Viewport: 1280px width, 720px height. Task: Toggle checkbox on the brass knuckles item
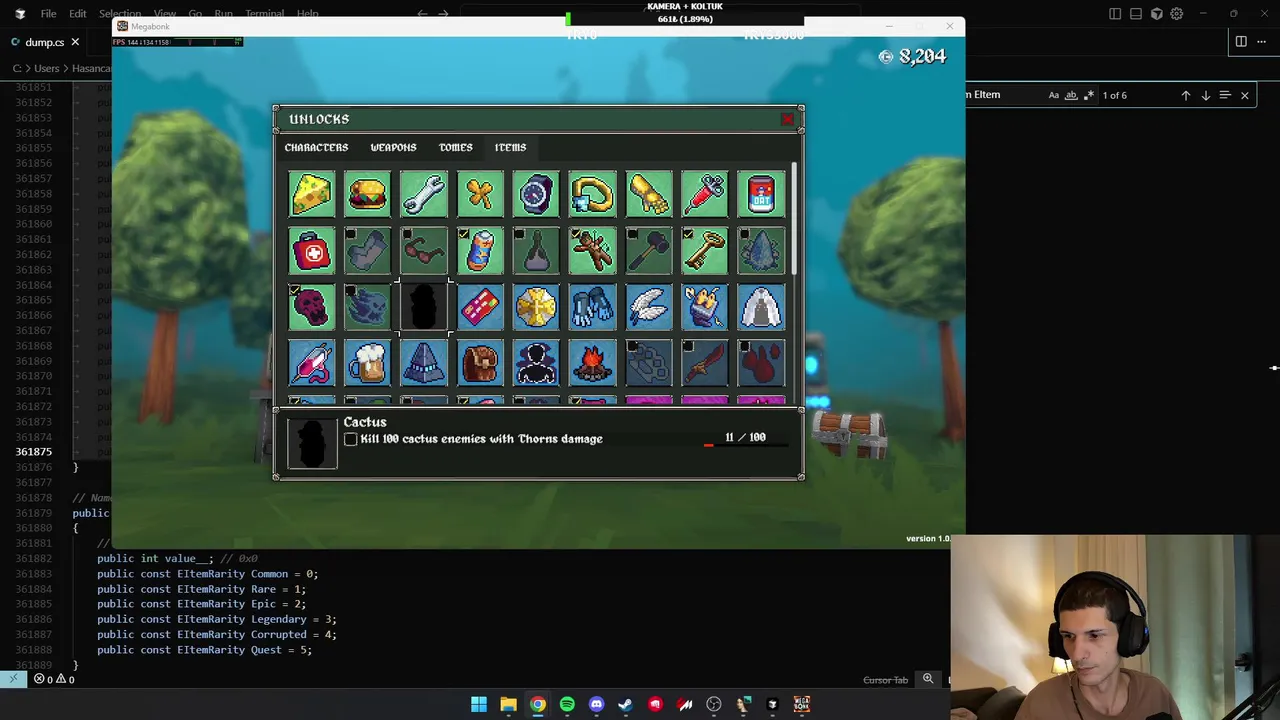pyautogui.click(x=631, y=346)
